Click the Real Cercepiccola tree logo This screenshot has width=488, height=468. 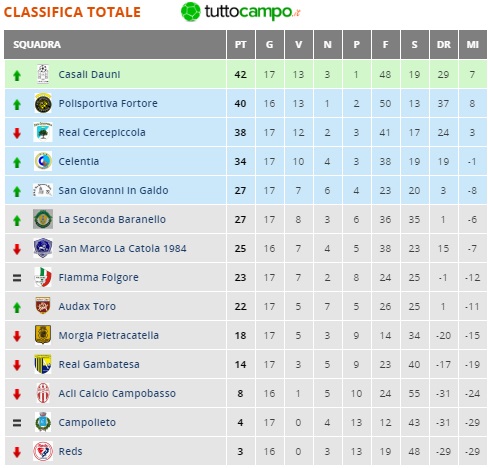tap(43, 132)
